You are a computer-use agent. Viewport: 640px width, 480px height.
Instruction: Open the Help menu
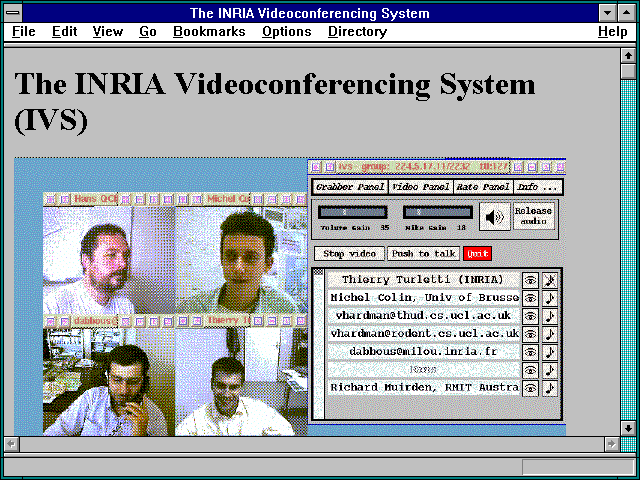tap(613, 31)
